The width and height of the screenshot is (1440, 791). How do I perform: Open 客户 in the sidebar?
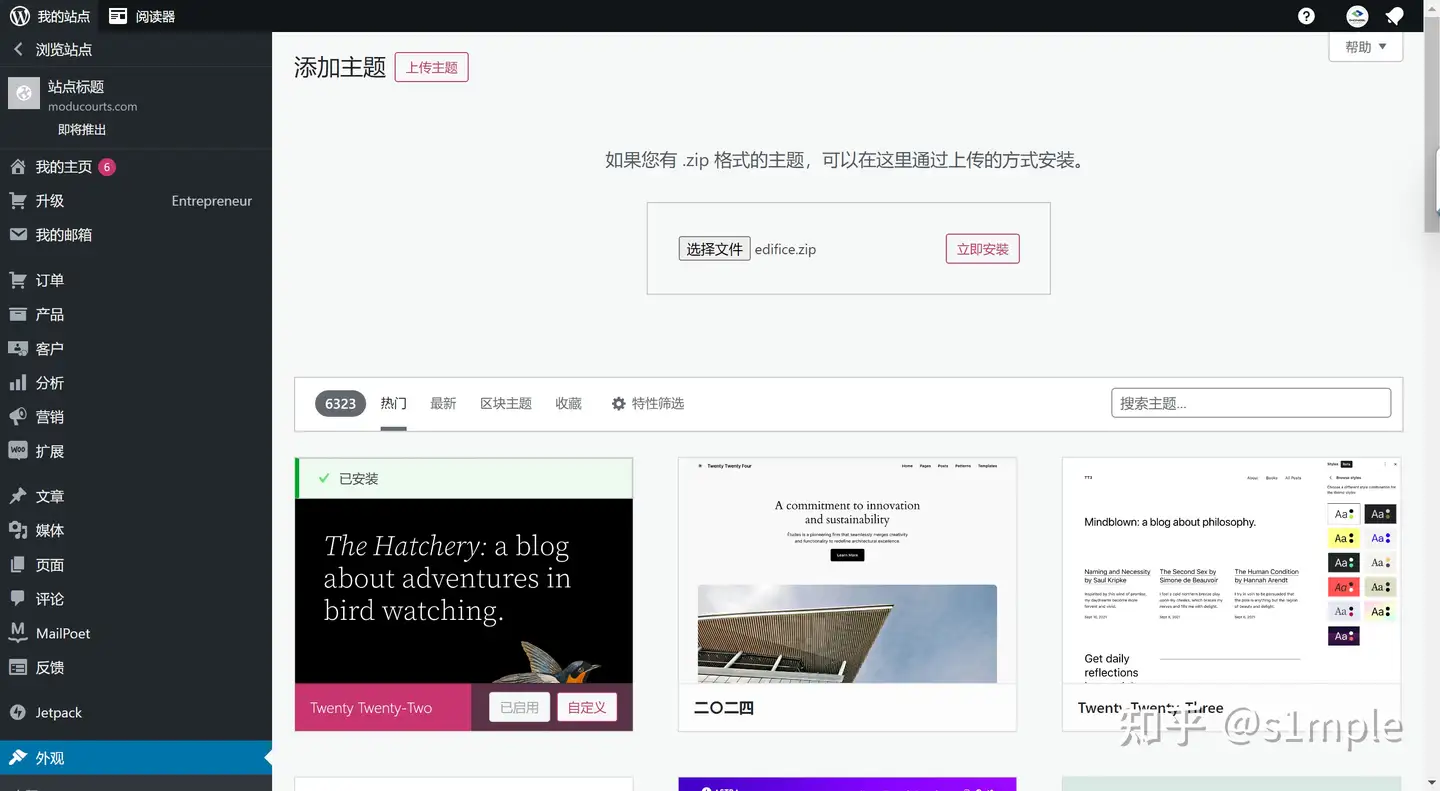point(136,348)
